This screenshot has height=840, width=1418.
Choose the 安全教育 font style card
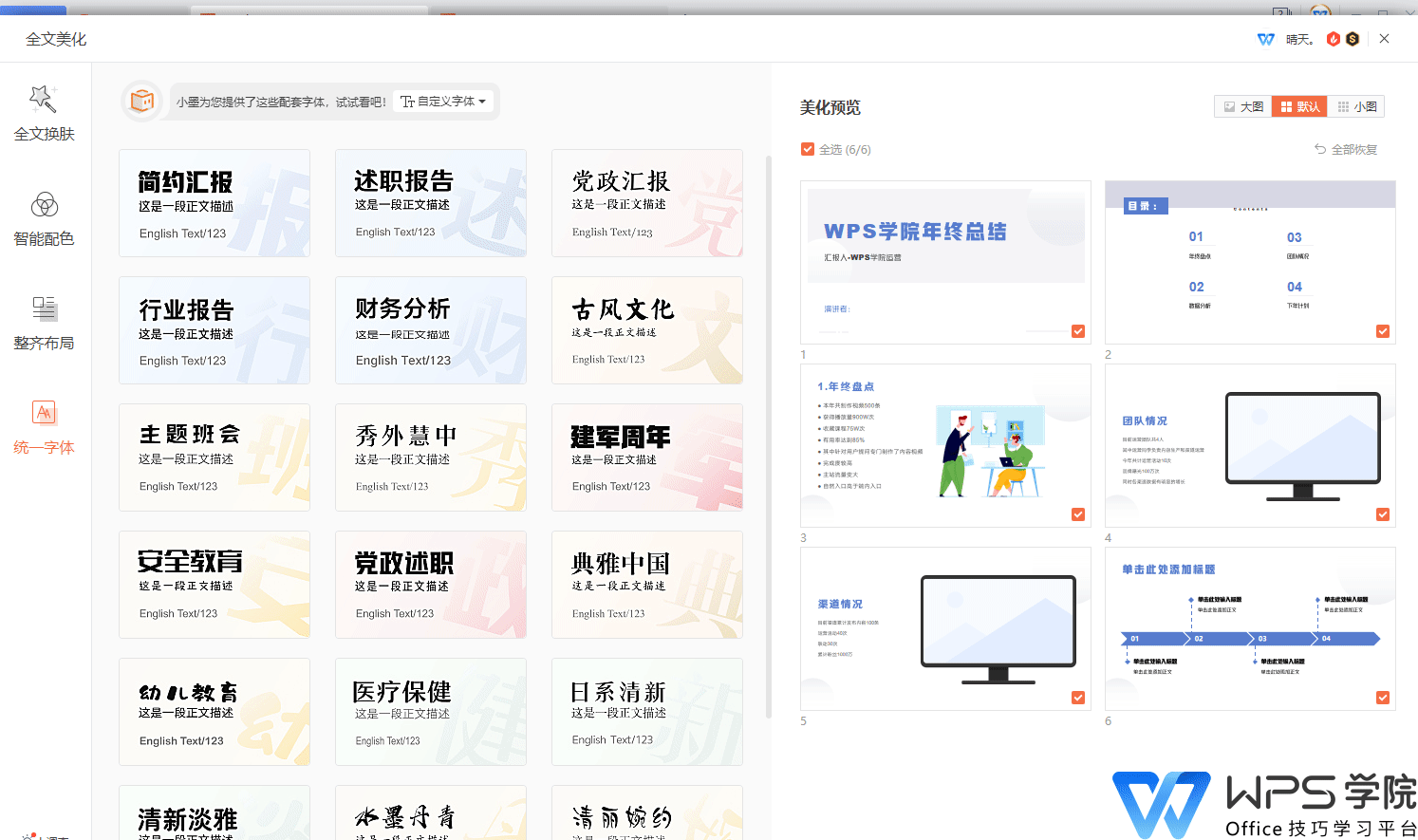click(x=215, y=585)
